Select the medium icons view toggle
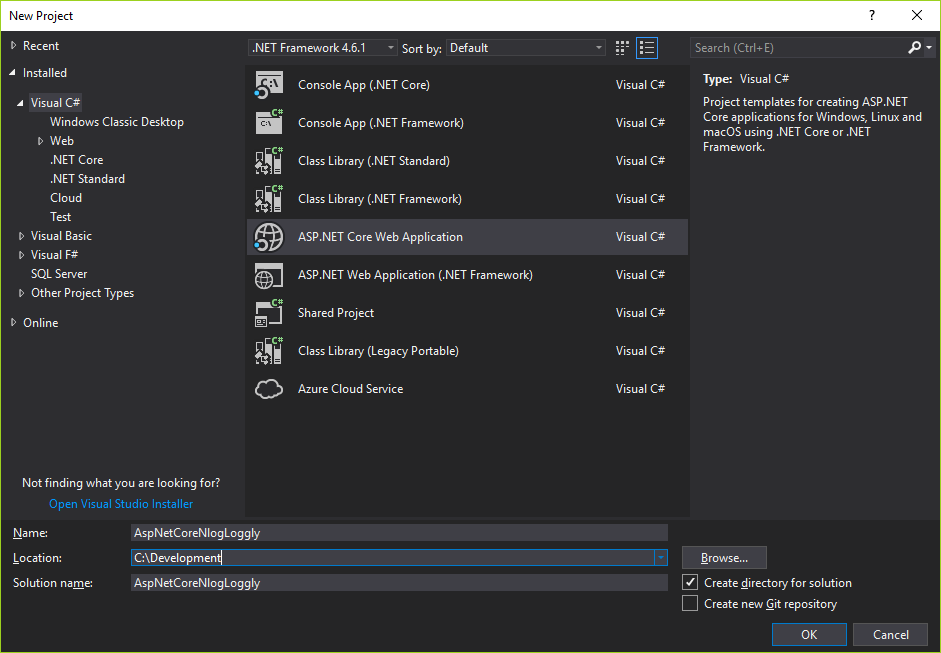The height and width of the screenshot is (653, 941). [621, 47]
